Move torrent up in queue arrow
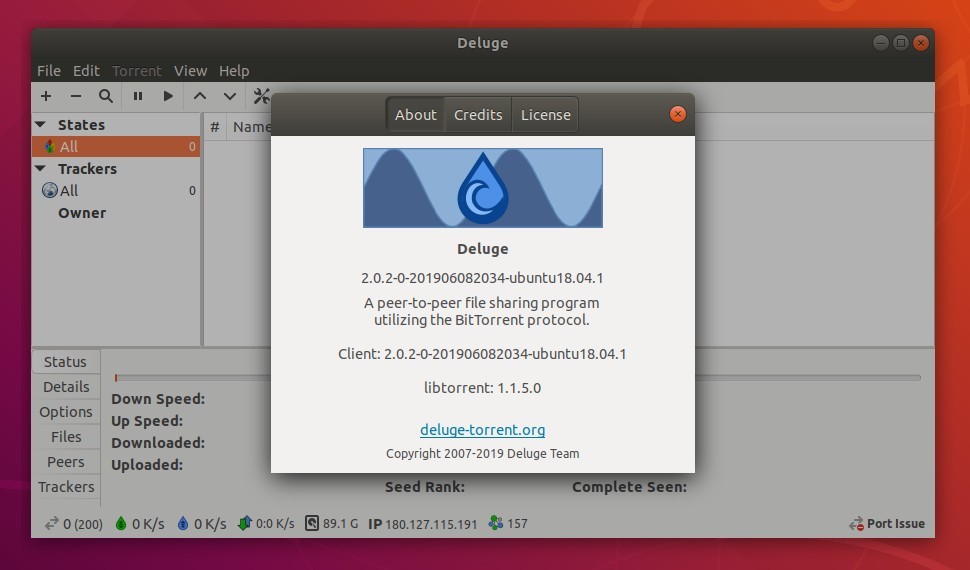 [x=199, y=96]
